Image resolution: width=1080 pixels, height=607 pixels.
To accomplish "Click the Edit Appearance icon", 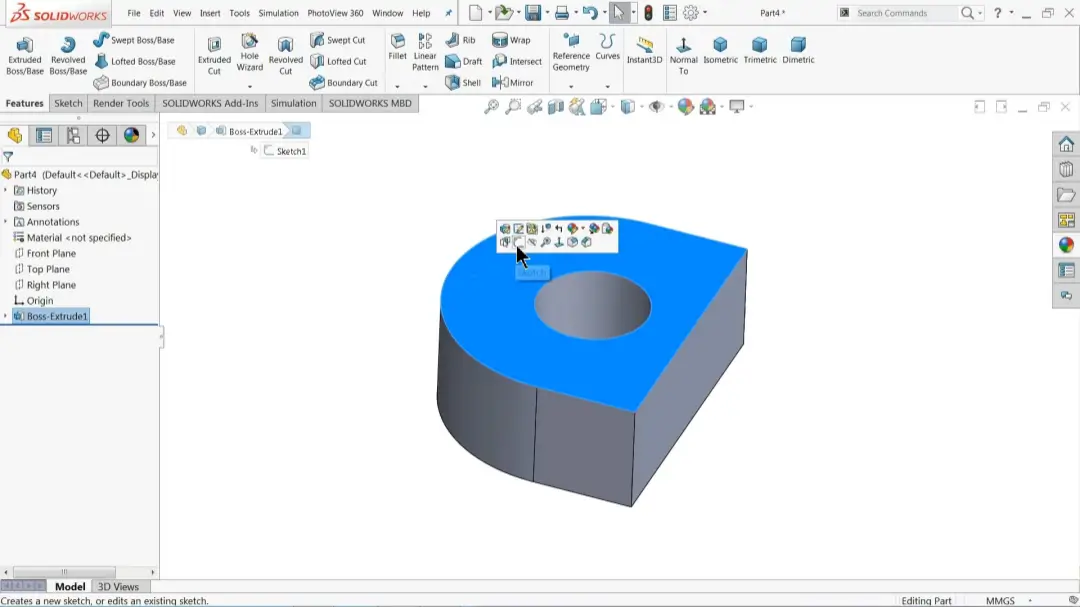I will 685,107.
